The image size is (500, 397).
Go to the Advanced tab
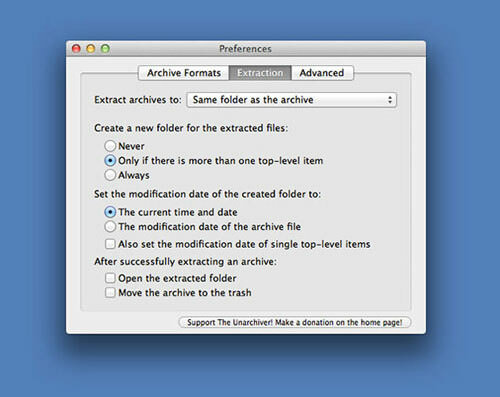[322, 73]
